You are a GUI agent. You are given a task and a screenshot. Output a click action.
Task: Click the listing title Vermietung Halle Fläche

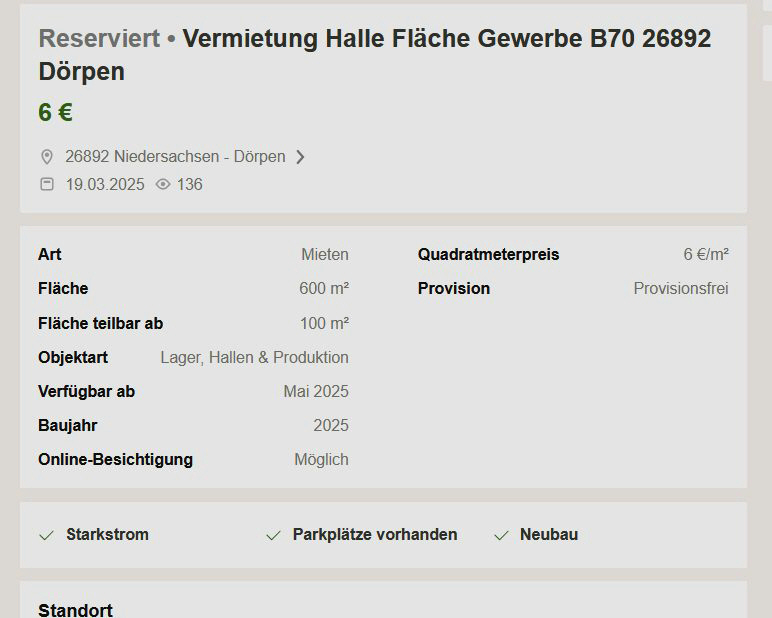click(x=375, y=55)
